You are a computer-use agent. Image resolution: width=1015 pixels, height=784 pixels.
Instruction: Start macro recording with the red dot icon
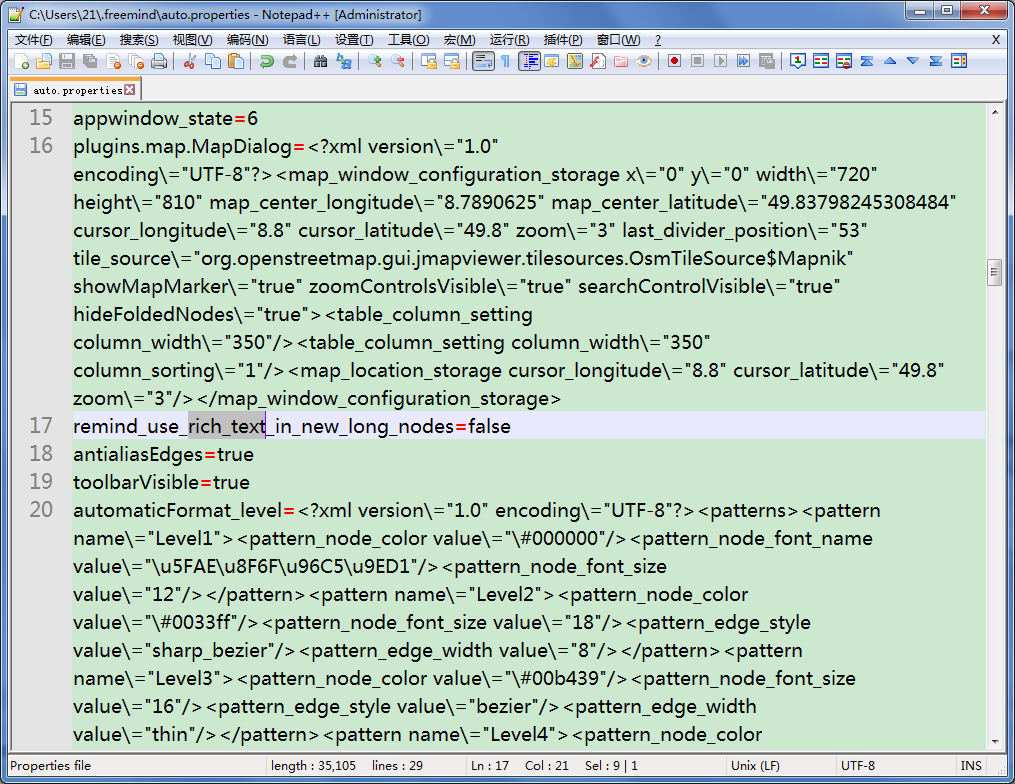(675, 62)
